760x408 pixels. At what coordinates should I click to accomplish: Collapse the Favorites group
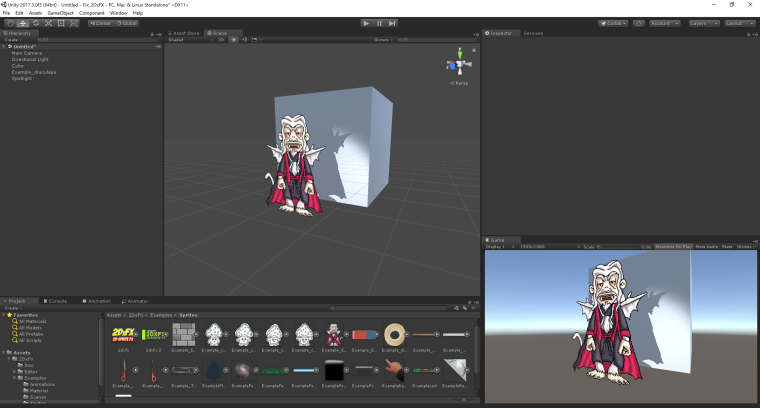click(4, 315)
